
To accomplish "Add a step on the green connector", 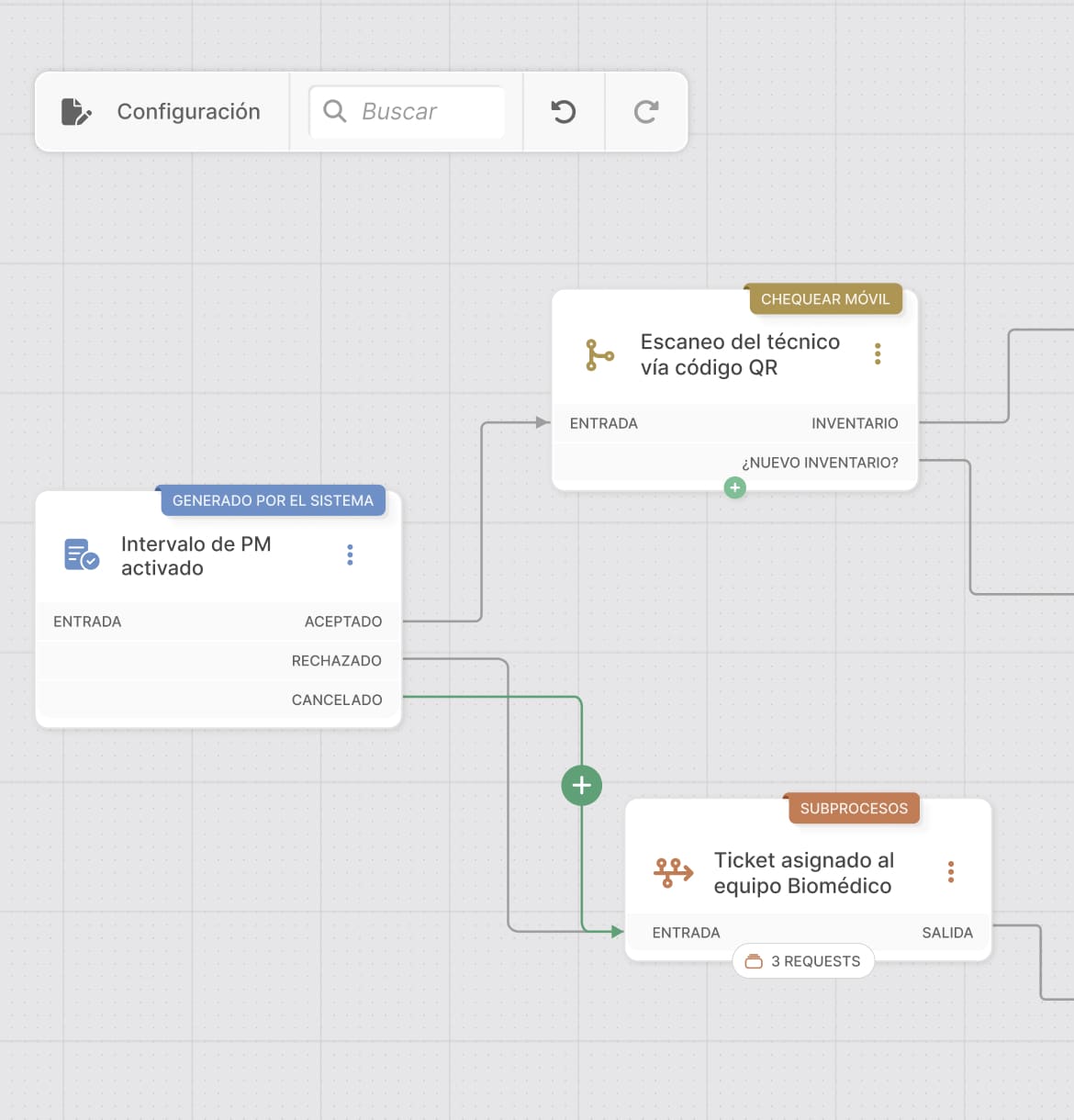I will tap(582, 785).
